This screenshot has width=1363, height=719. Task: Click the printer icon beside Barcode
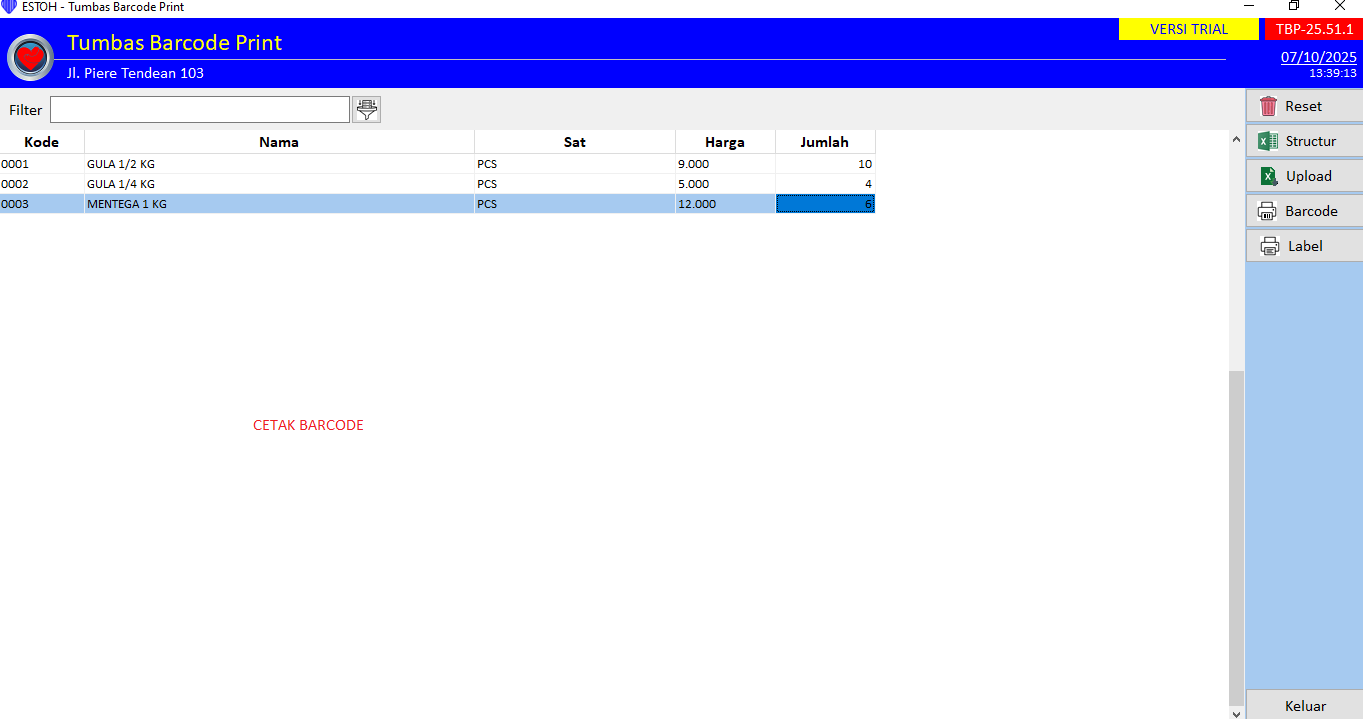point(1267,211)
